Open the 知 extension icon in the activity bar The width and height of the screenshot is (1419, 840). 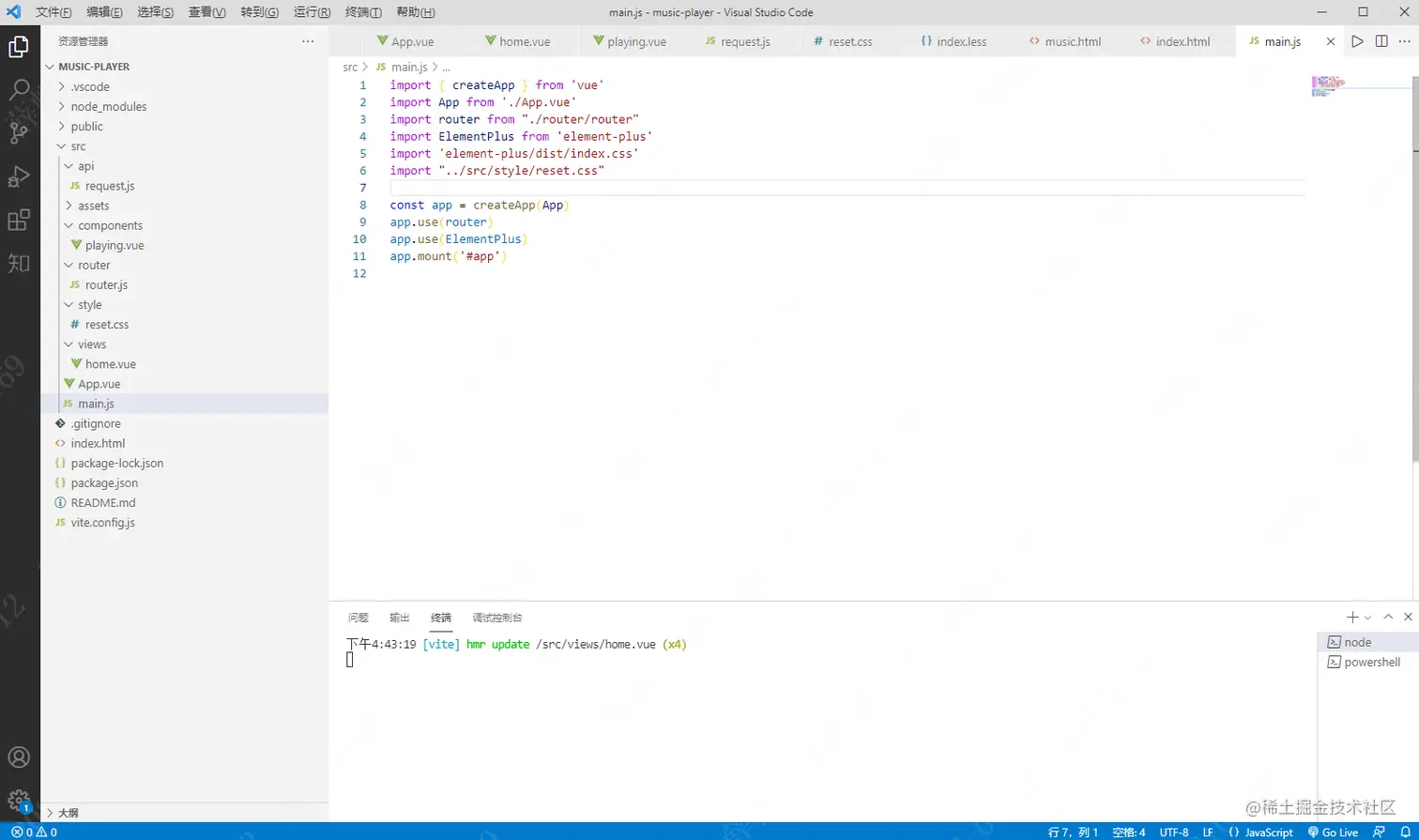[19, 263]
